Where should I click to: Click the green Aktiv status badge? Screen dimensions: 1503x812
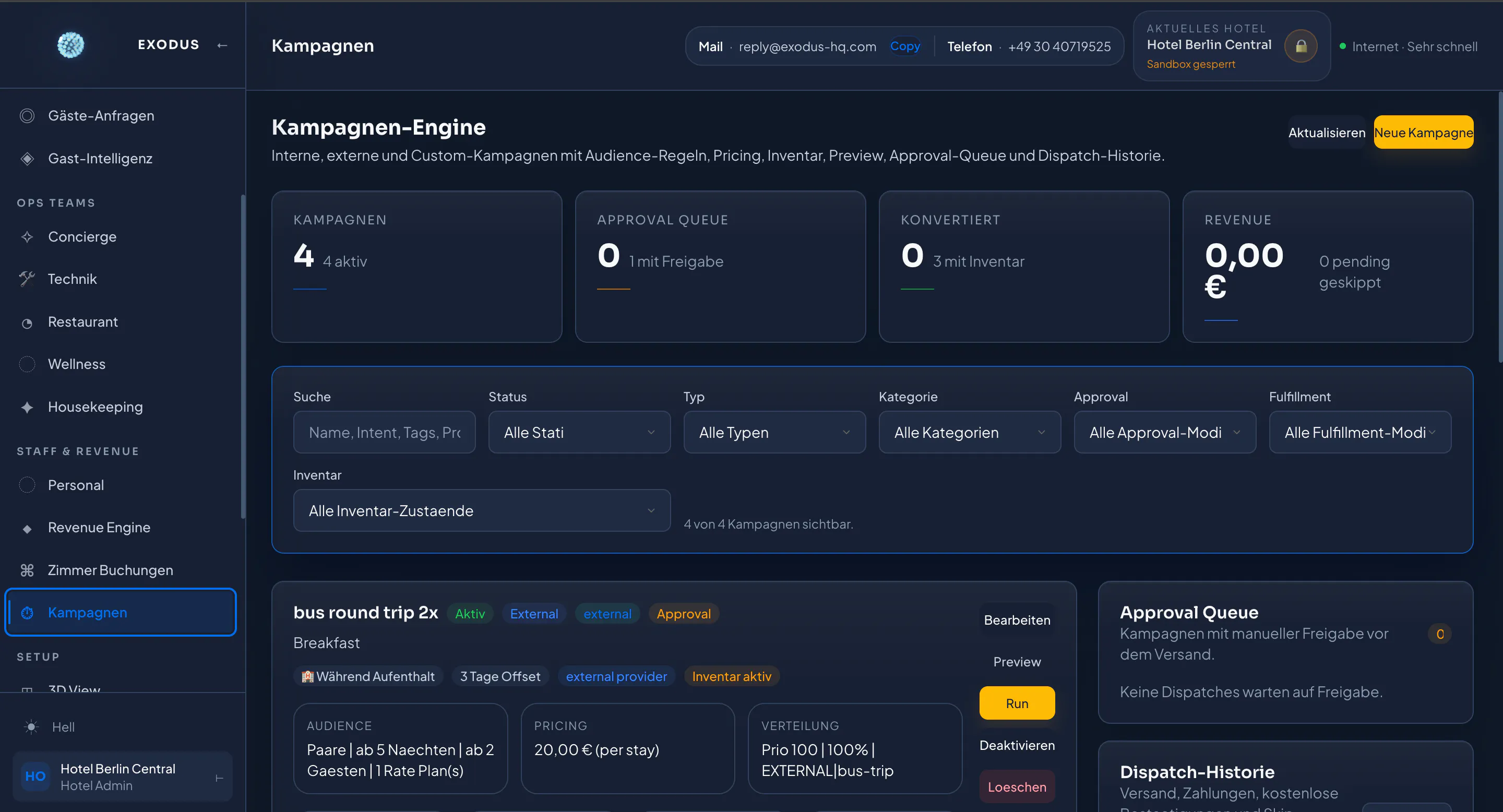point(470,614)
